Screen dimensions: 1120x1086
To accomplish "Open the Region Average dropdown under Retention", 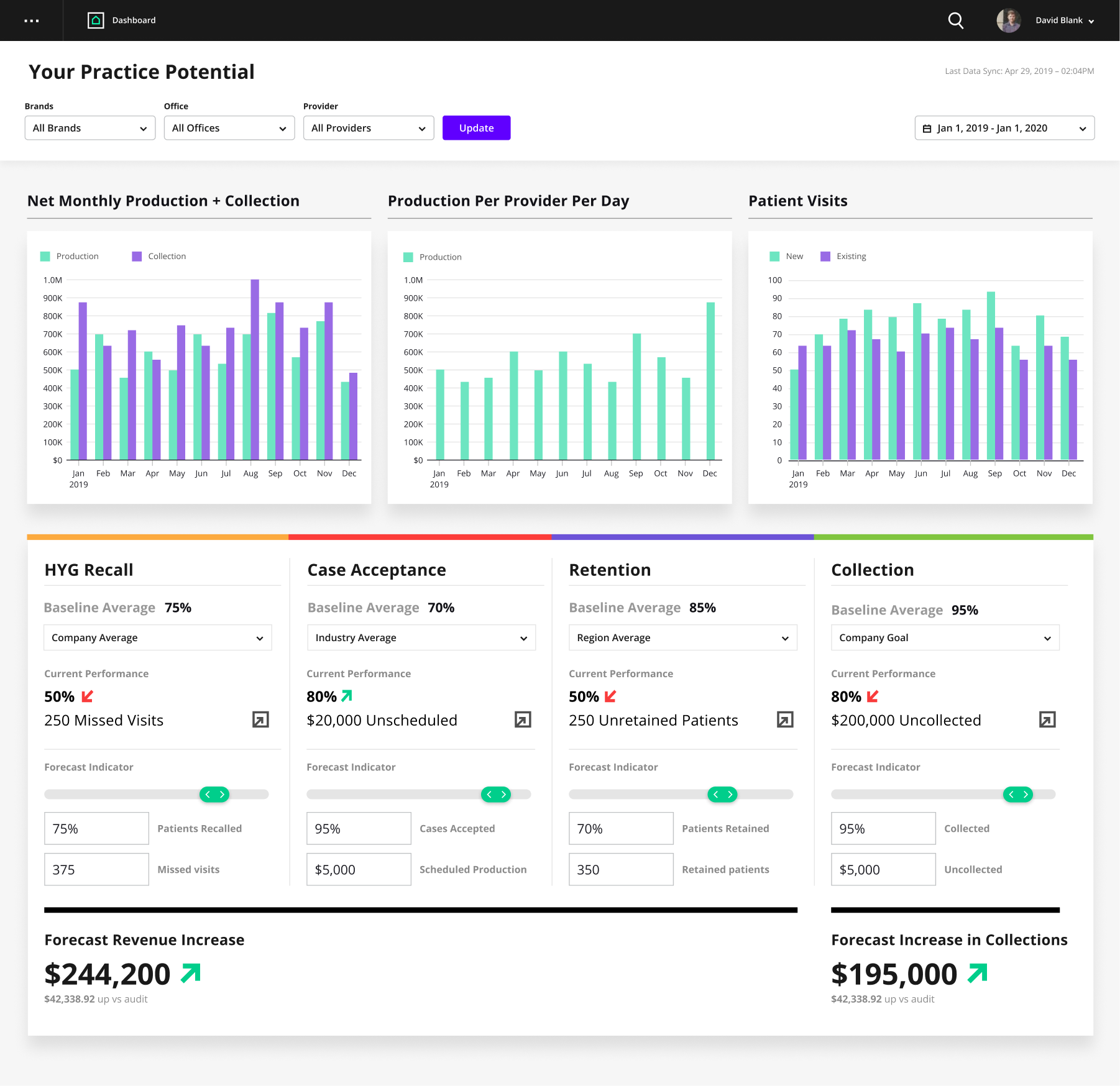I will (682, 637).
